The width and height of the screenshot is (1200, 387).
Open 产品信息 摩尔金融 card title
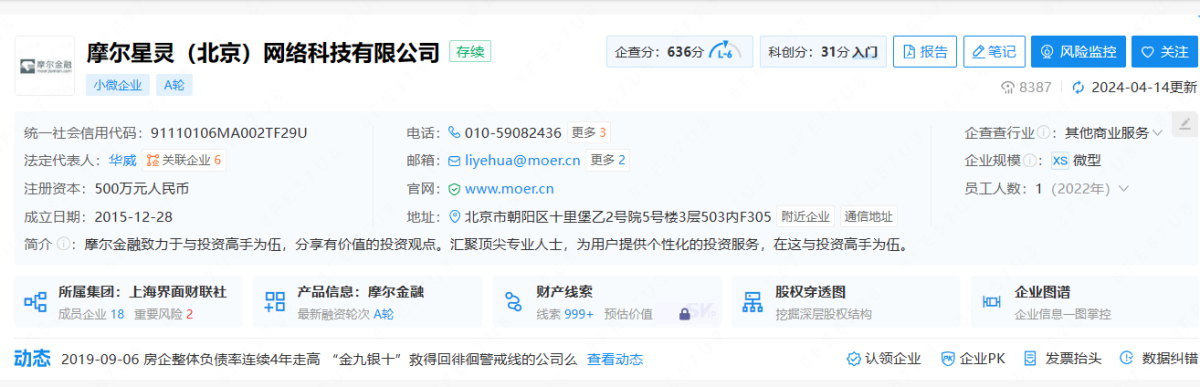pos(360,292)
